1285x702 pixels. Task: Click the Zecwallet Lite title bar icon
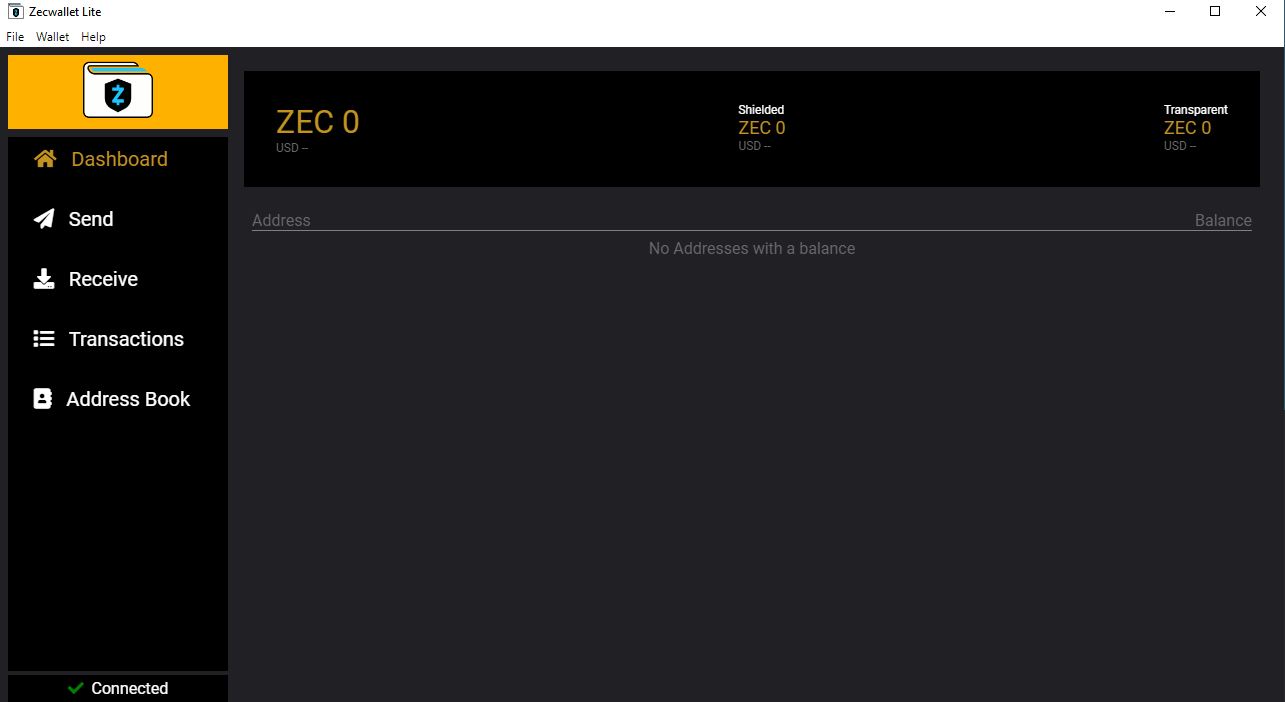(x=15, y=12)
